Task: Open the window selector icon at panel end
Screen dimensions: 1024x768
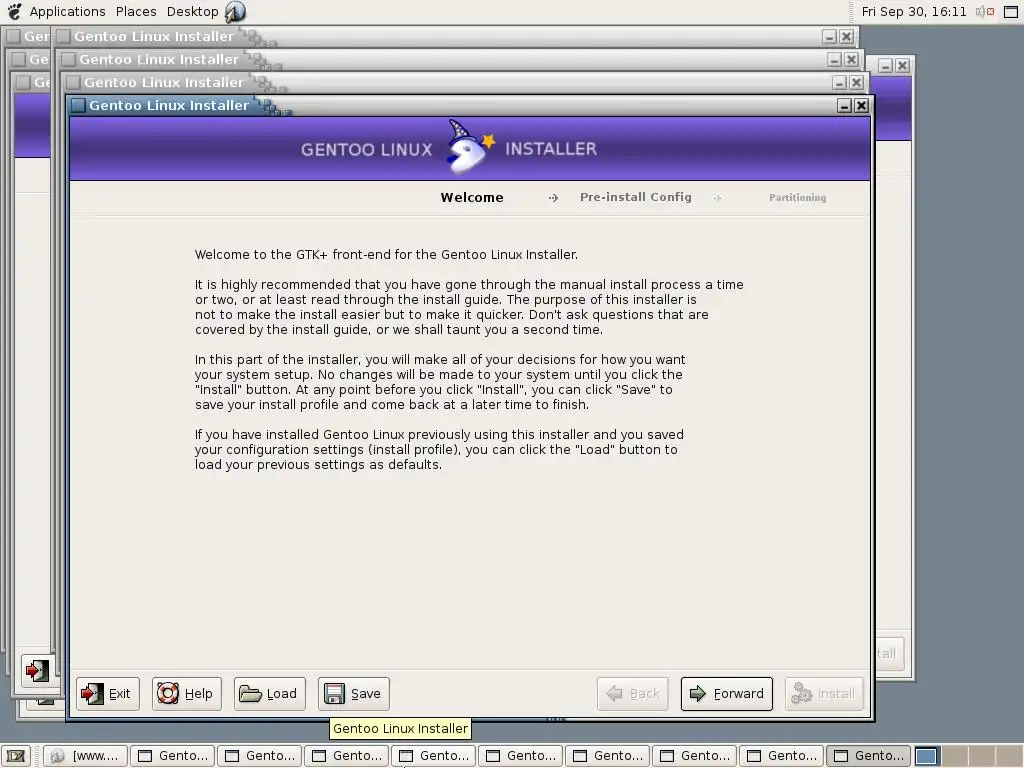Action: [1010, 11]
